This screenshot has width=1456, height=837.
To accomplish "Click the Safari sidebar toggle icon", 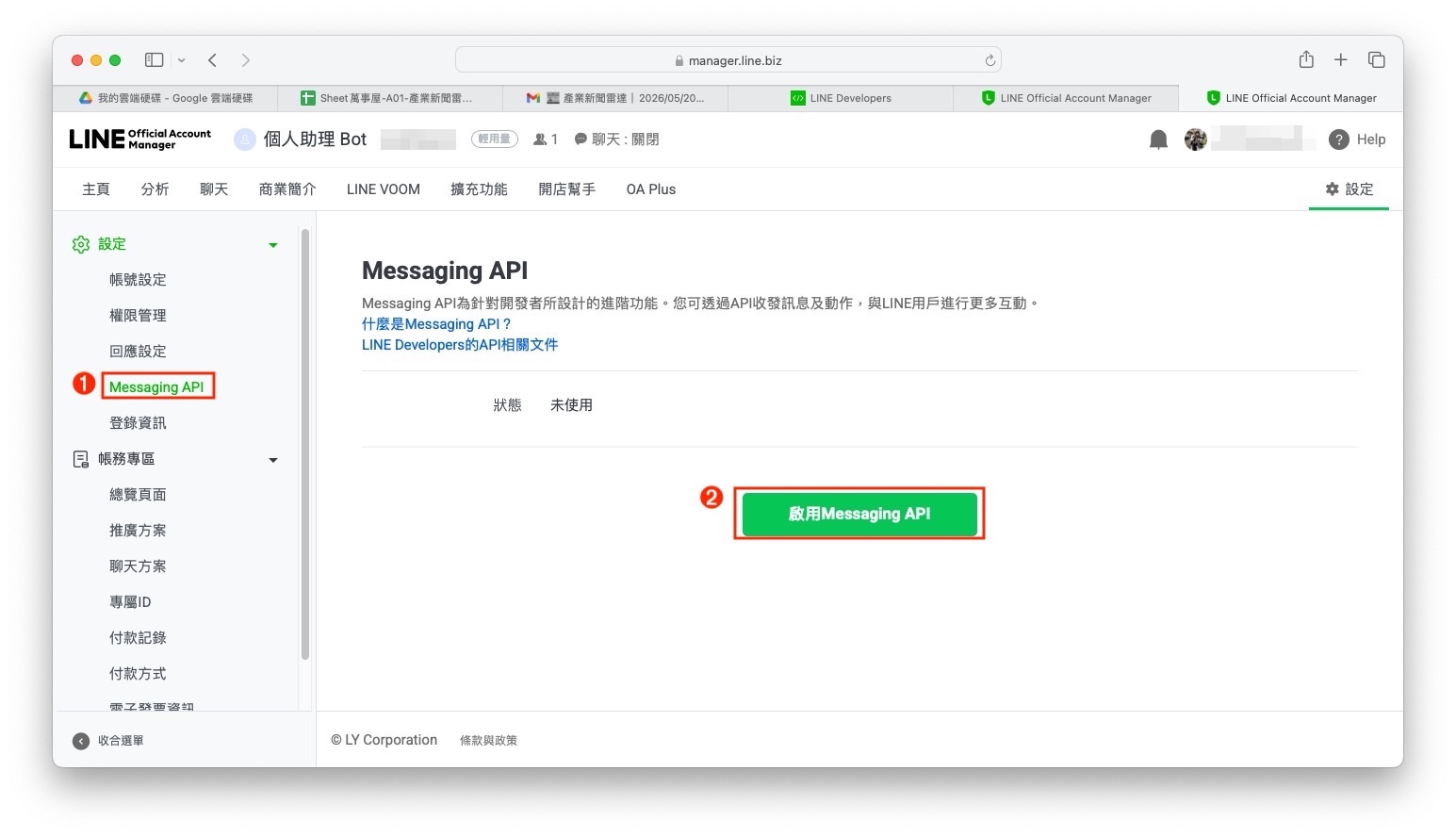I will pyautogui.click(x=154, y=60).
